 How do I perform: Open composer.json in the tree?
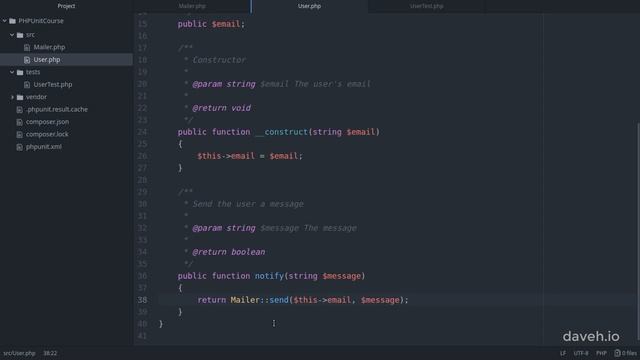point(47,122)
